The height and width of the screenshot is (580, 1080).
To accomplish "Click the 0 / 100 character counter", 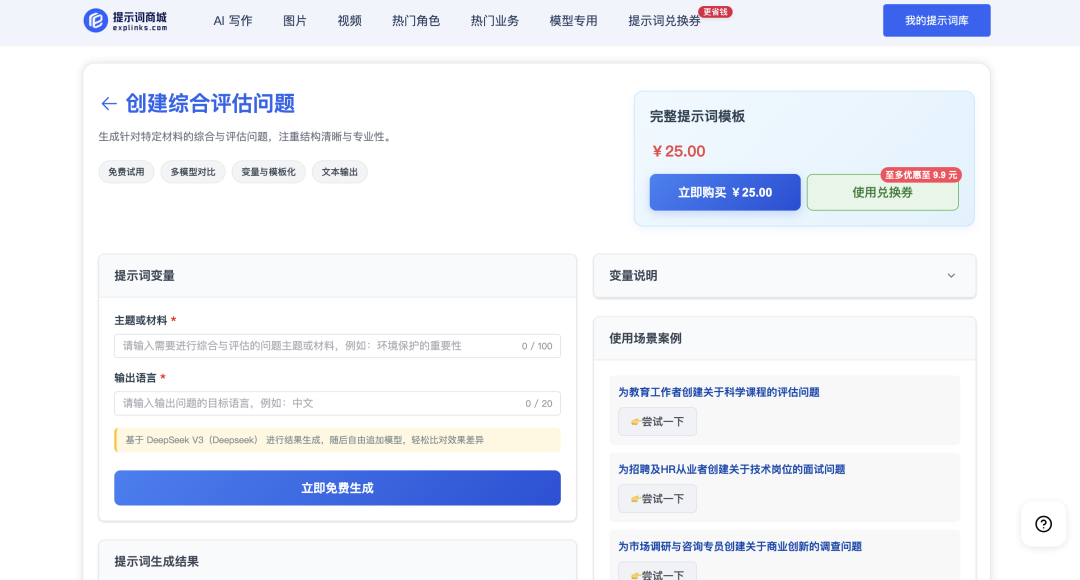I will pyautogui.click(x=537, y=346).
